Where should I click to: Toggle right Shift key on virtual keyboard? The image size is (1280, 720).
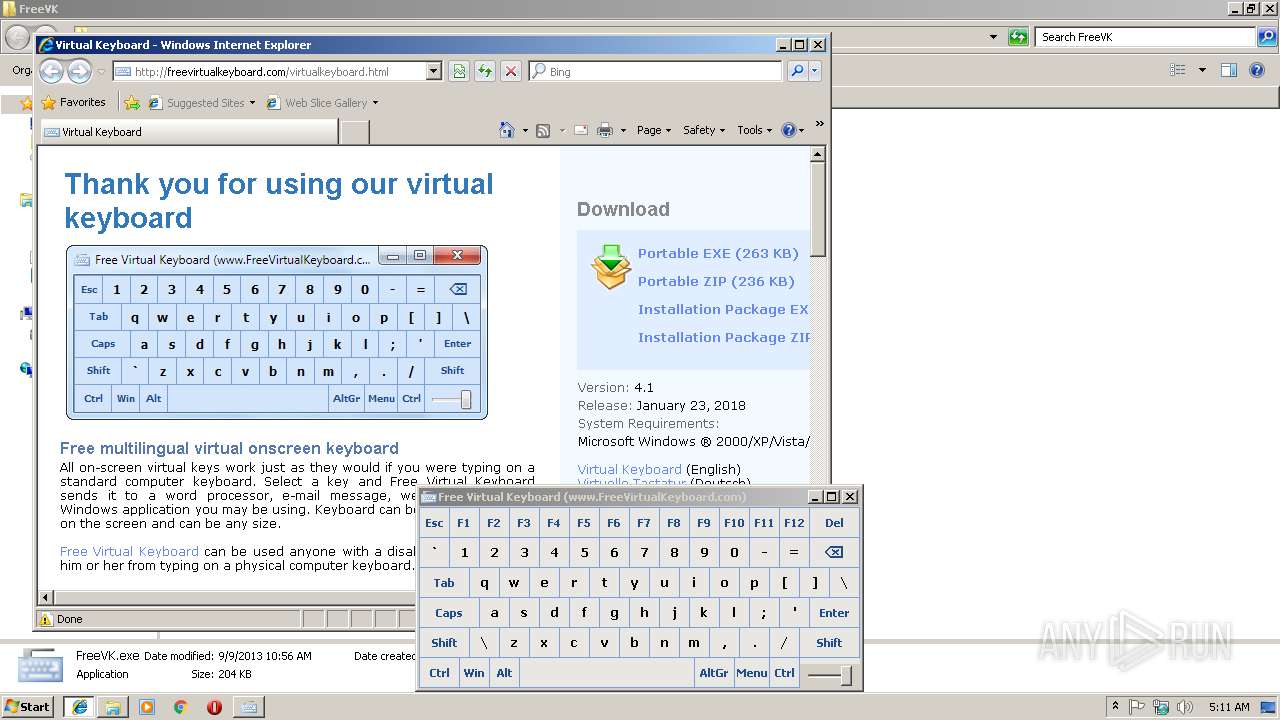coord(829,643)
